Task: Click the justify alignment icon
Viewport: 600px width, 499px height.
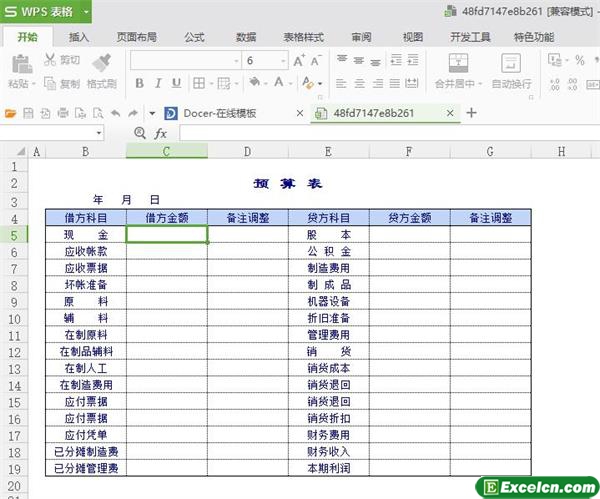Action: point(395,83)
